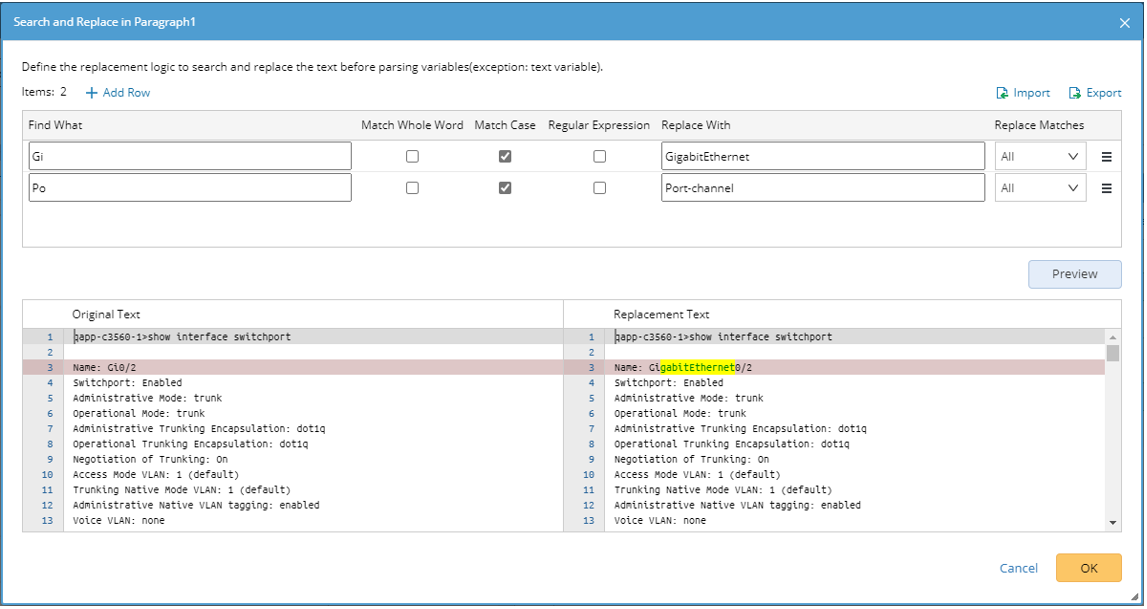Click 'Switchport: Enabled' in Original Text

tap(127, 383)
